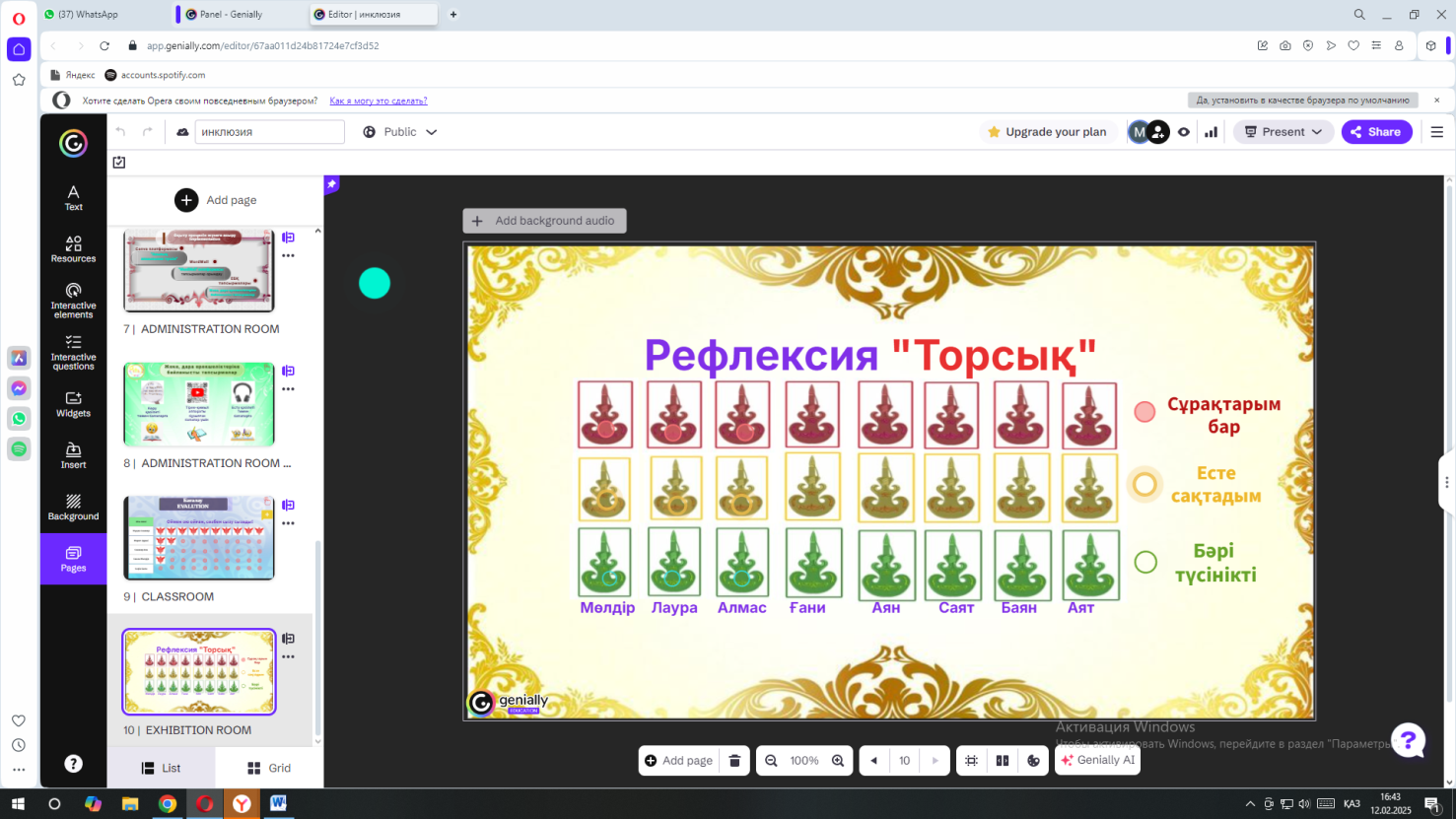Click the green torsyk above Аят
1456x819 pixels.
click(1090, 565)
